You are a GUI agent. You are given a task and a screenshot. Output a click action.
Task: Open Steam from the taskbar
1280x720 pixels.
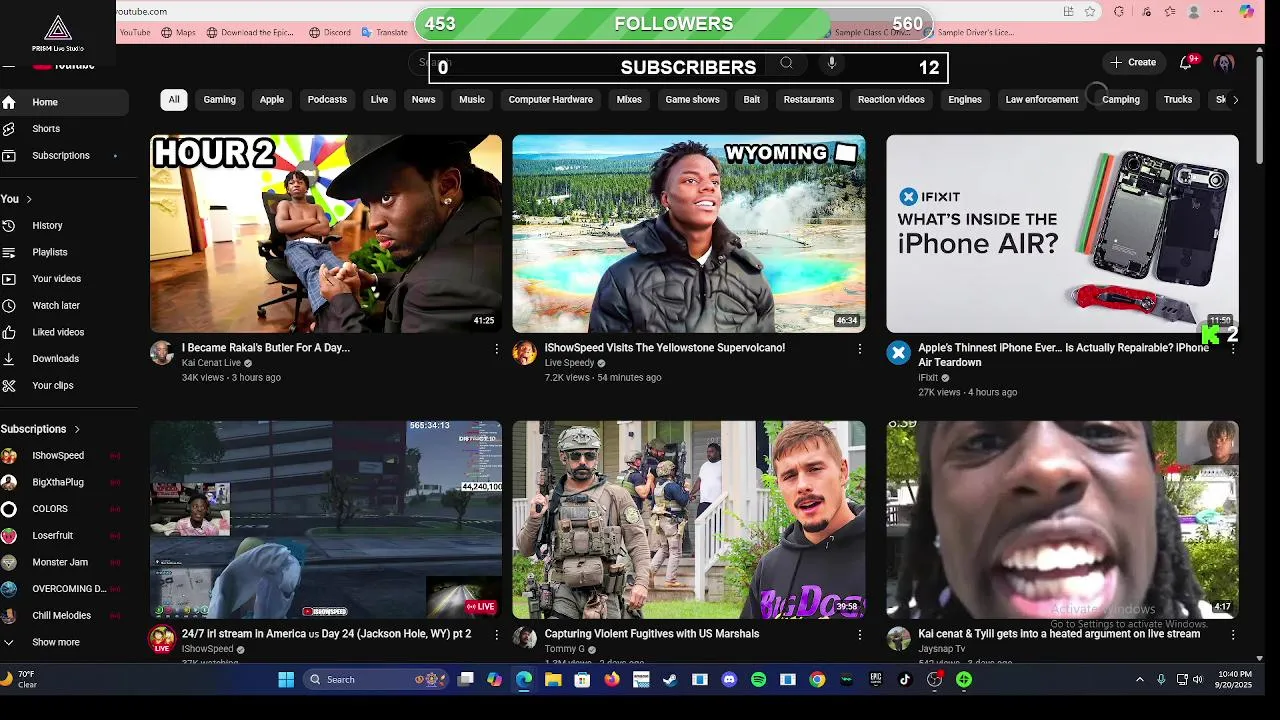(x=670, y=680)
